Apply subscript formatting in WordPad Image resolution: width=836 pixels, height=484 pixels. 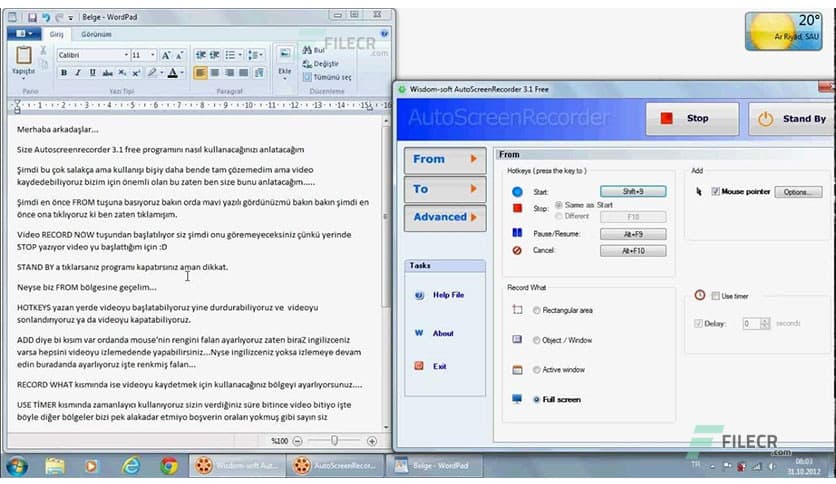point(122,72)
